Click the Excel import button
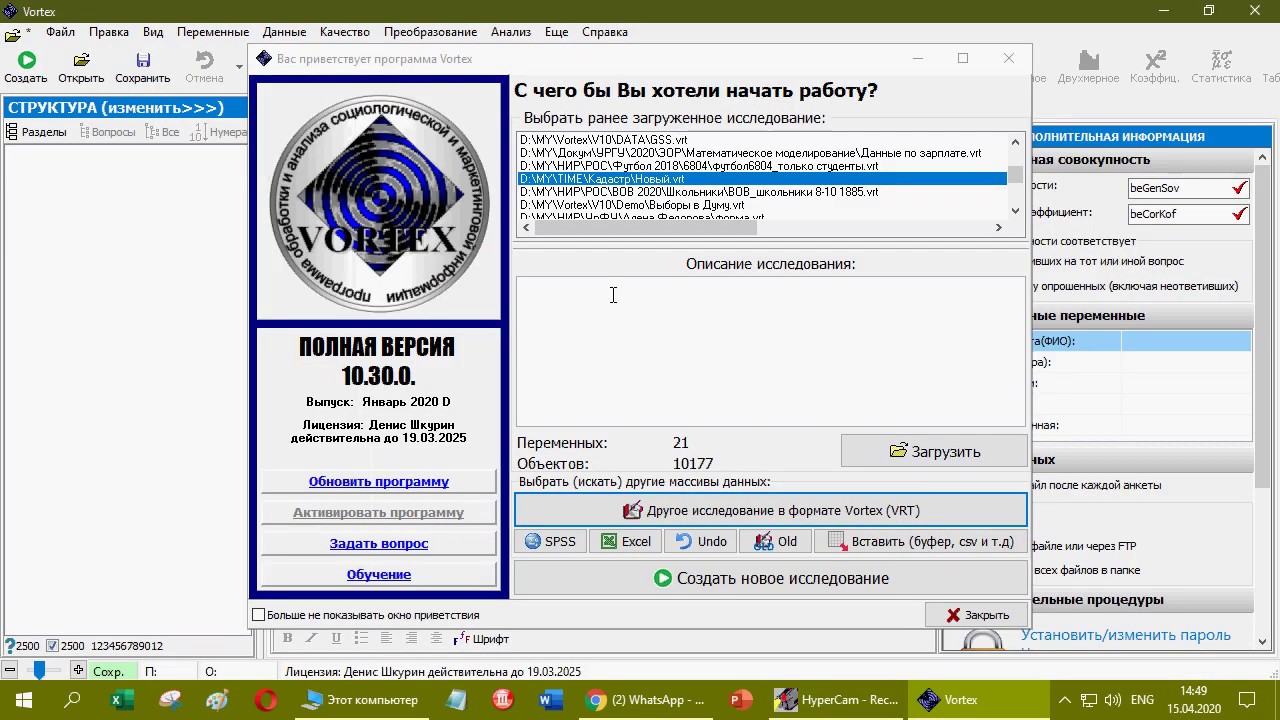Screen dimensions: 1280x720 point(626,541)
